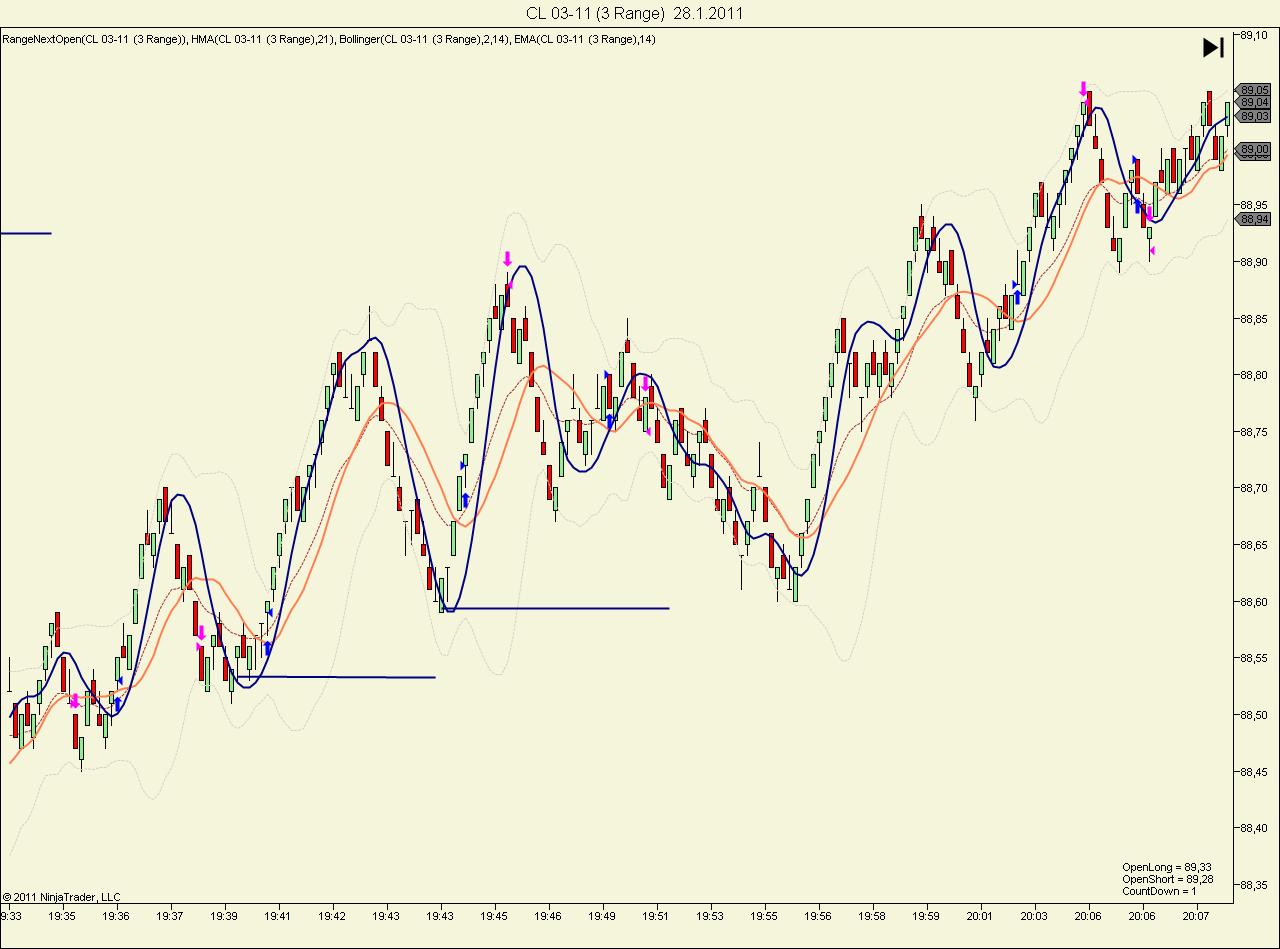Select the 89,03 price marker
1280x949 pixels.
(x=1254, y=116)
